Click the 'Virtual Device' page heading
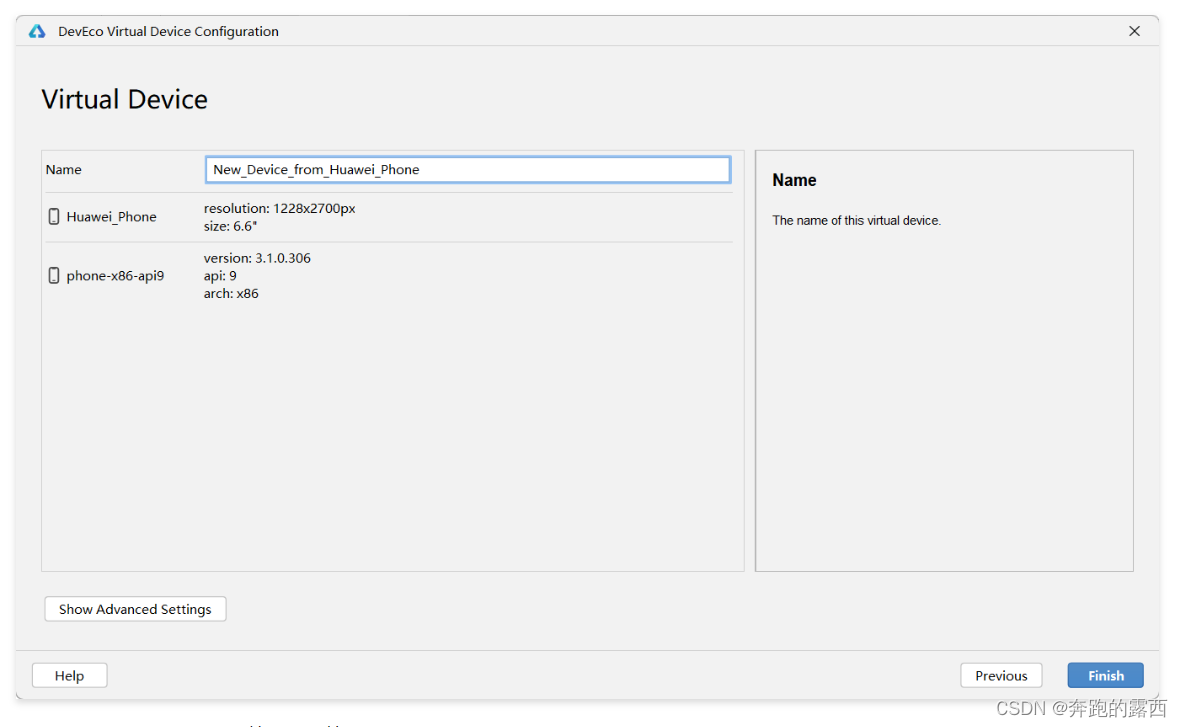The width and height of the screenshot is (1183, 727). point(124,100)
